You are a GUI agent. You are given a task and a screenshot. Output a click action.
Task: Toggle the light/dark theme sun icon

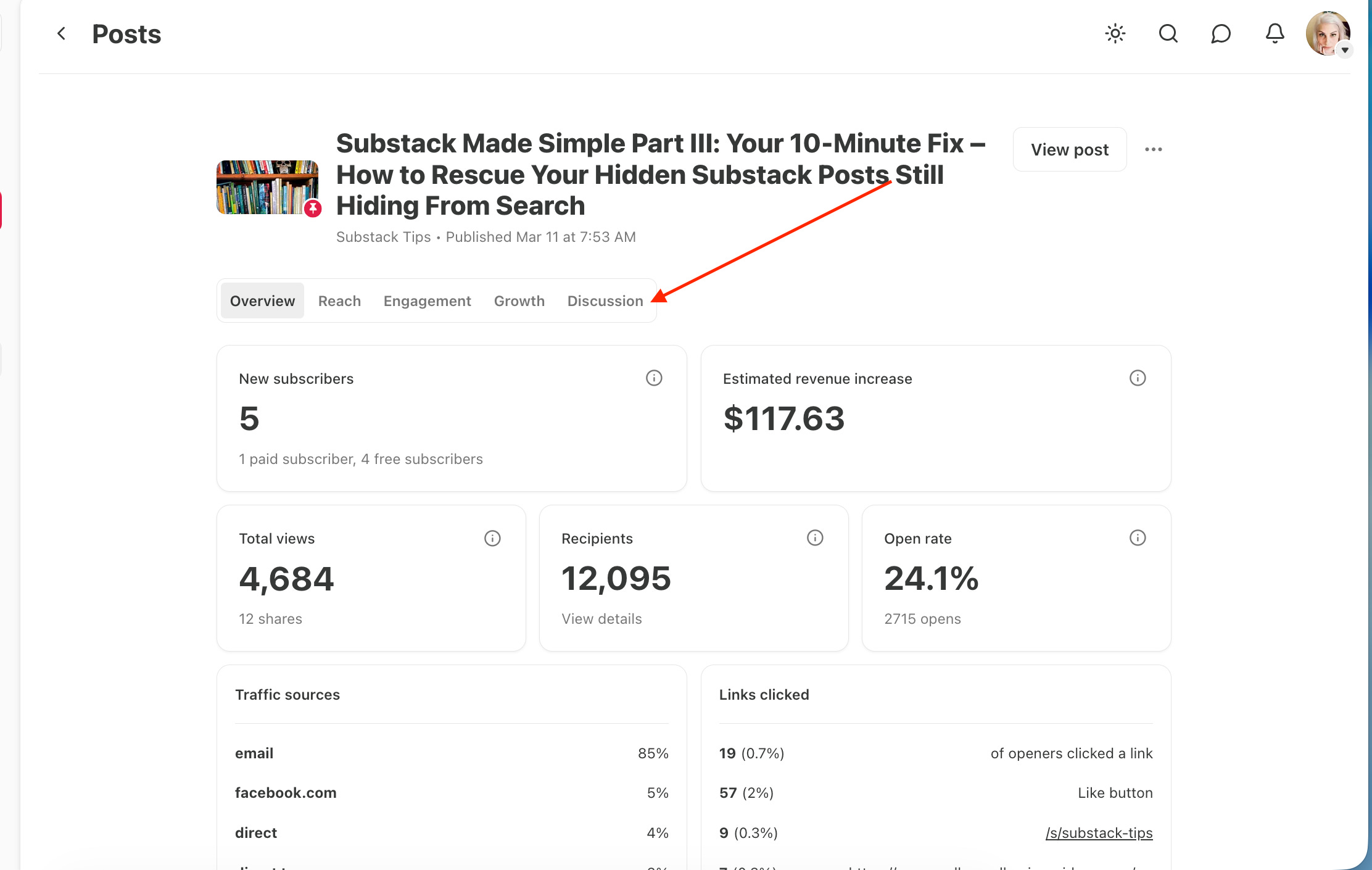1115,33
